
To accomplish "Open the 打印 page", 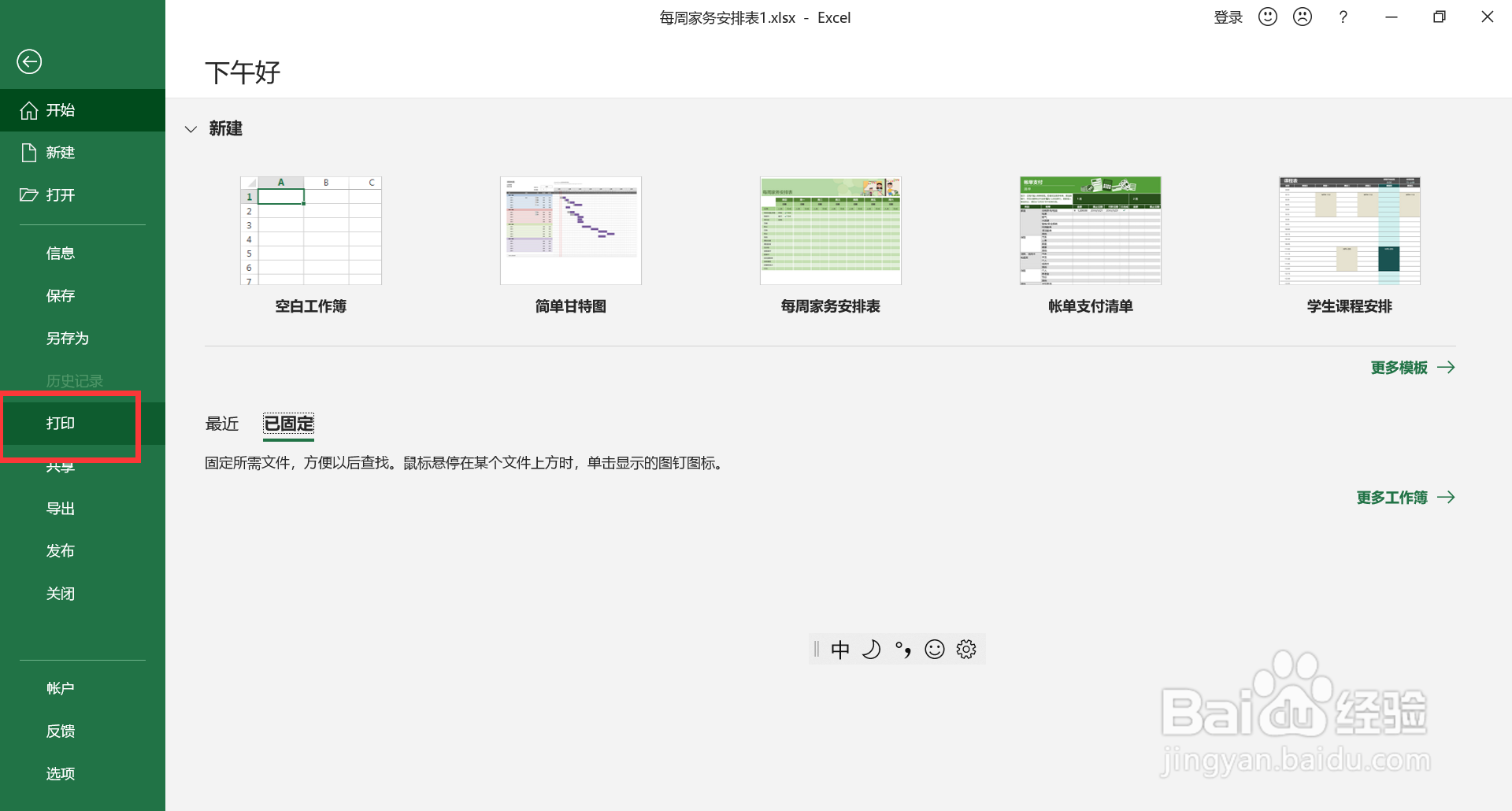I will point(83,424).
